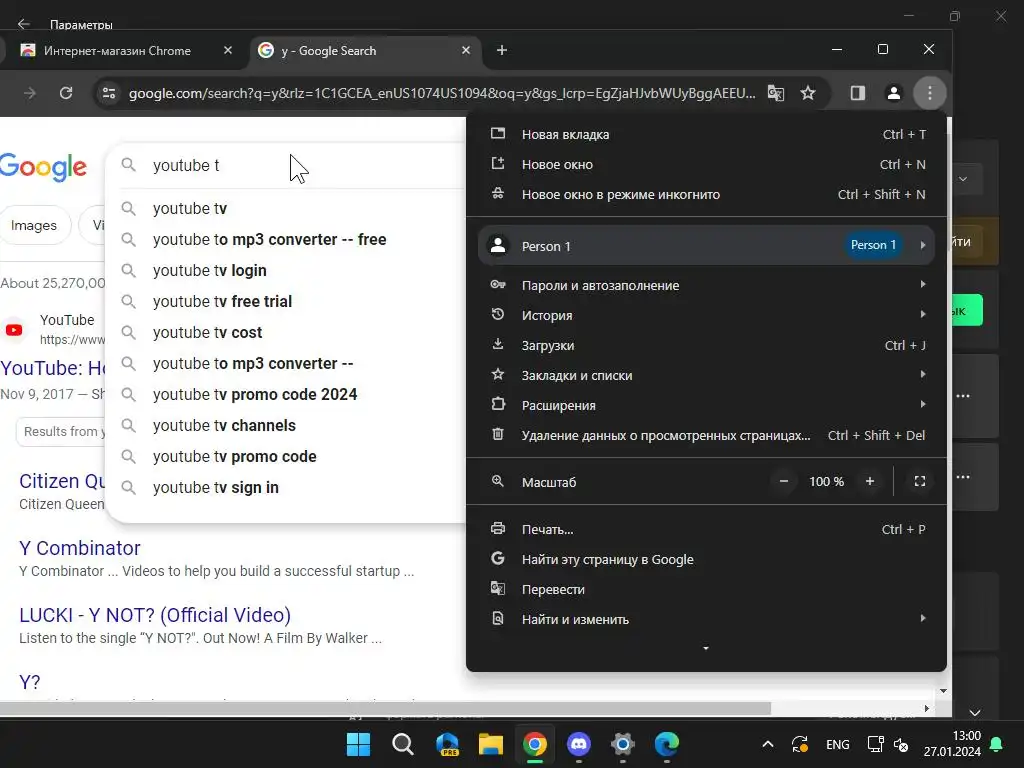Open the Windows Start button
Viewport: 1024px width, 768px height.
point(358,744)
